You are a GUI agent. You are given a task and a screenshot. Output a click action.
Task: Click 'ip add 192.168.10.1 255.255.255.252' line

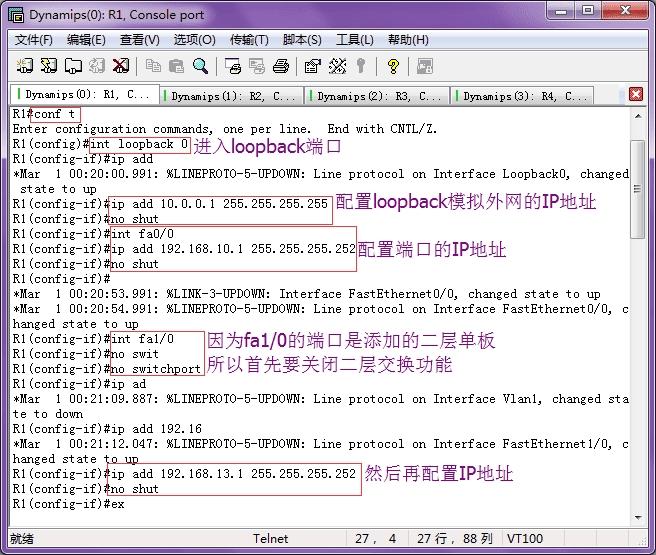click(233, 249)
